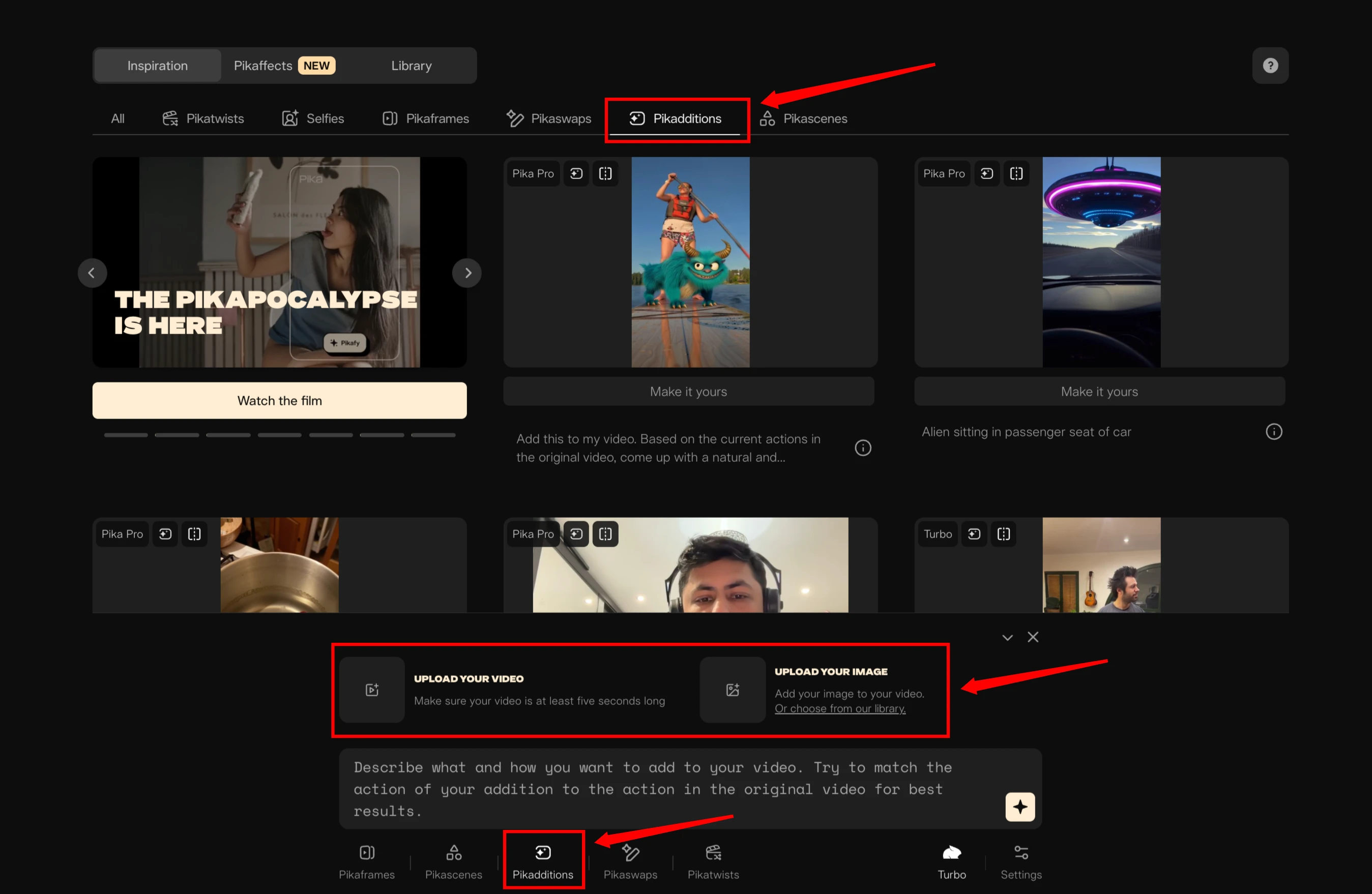Select the Pikaswaps category filter
Screen dimensions: 1372x894
click(548, 118)
